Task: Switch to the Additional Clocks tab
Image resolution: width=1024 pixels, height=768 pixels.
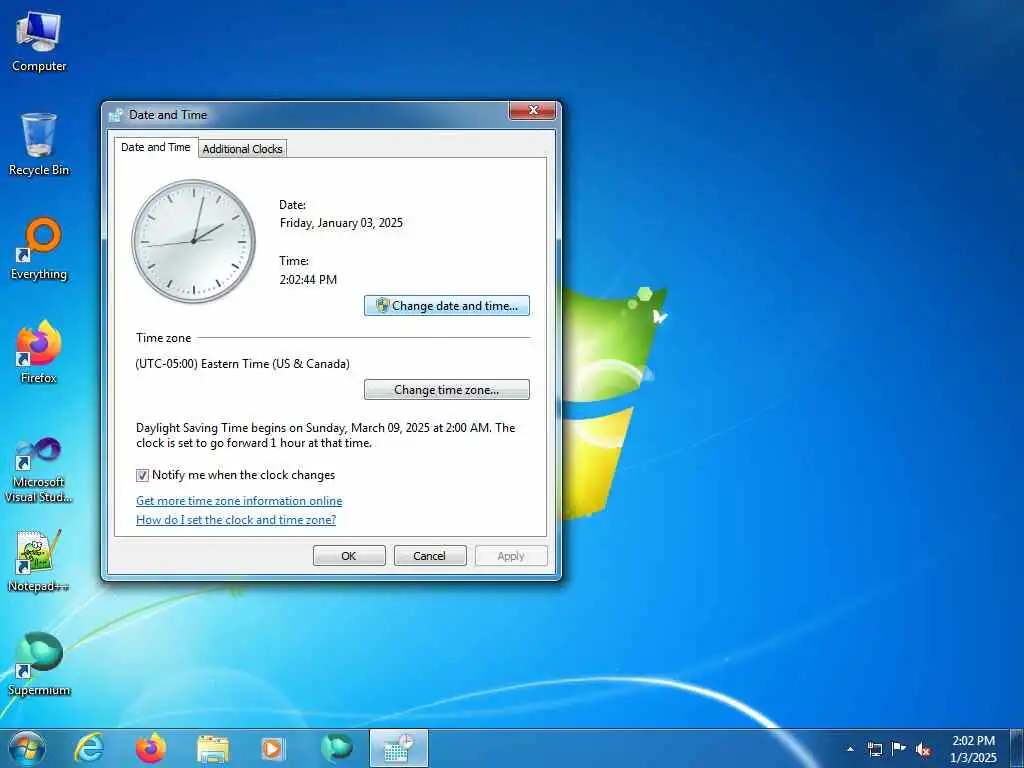Action: click(242, 149)
